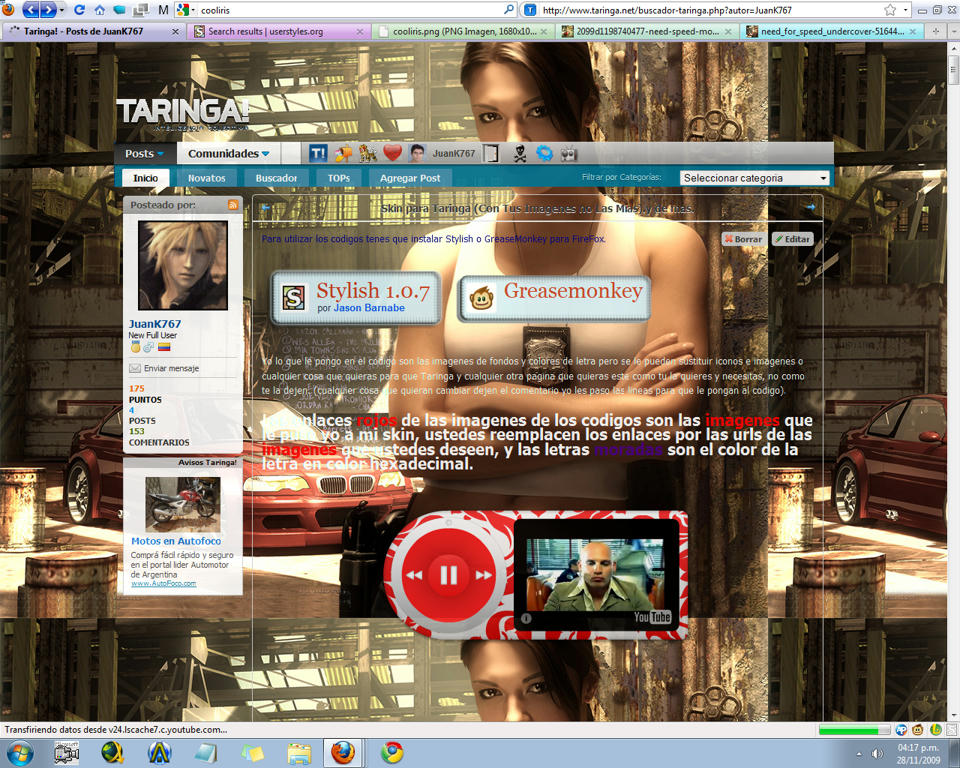Click the mailbox messages icon
This screenshot has height=768, width=960.
pyautogui.click(x=343, y=153)
